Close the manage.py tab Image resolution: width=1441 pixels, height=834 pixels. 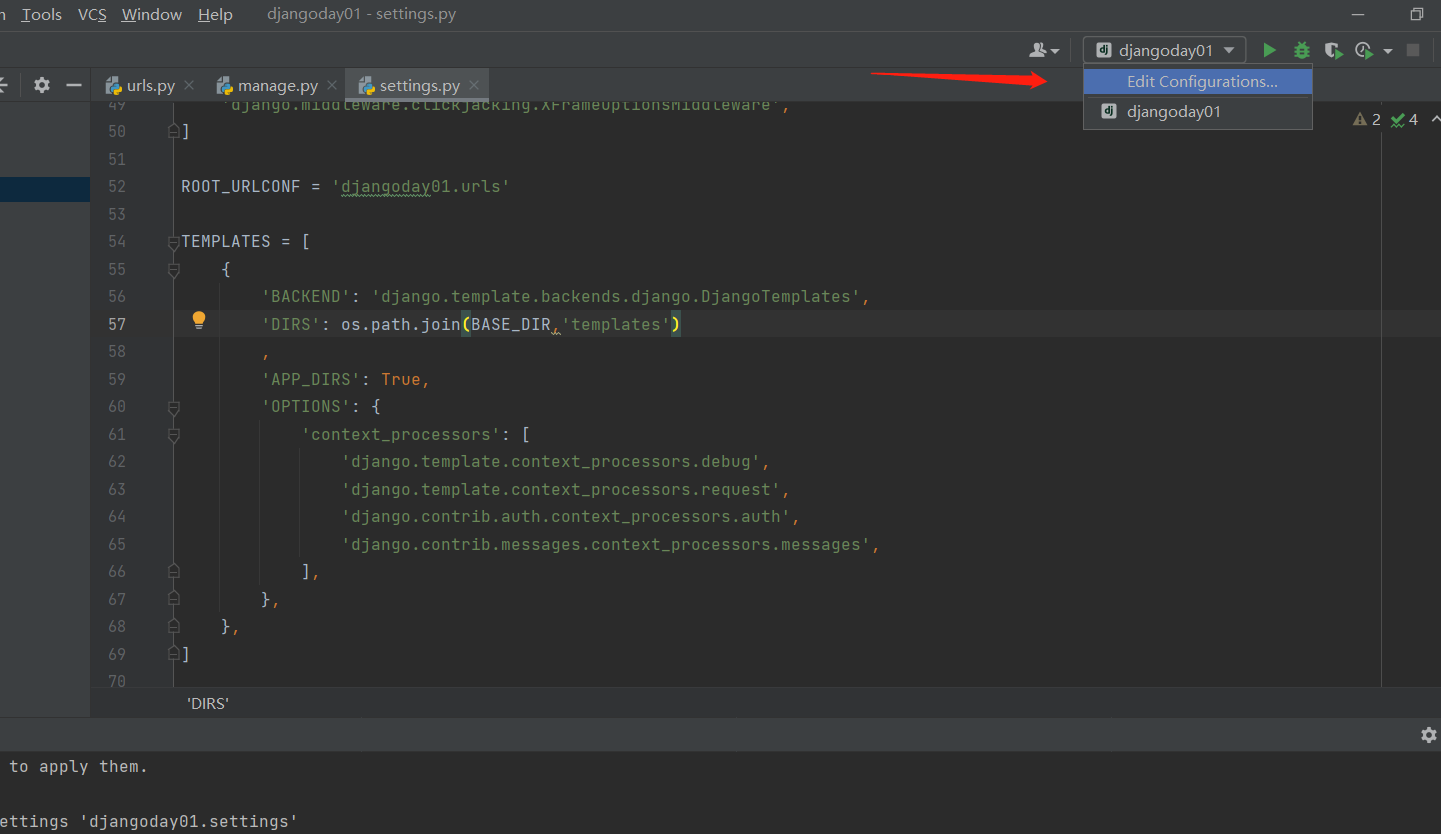(332, 85)
